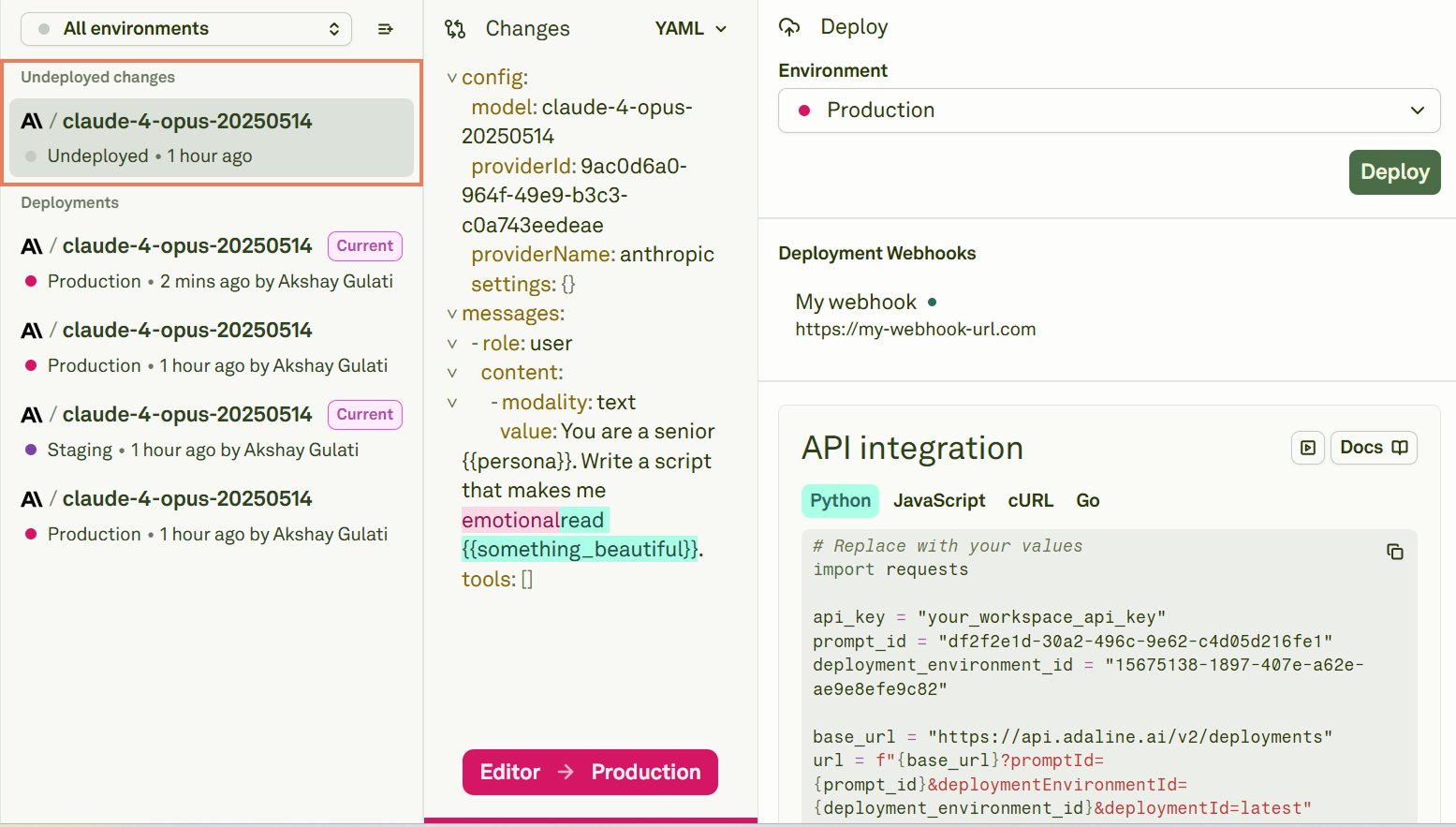The height and width of the screenshot is (827, 1456).
Task: Click the Deployment Webhooks heading
Action: (877, 254)
